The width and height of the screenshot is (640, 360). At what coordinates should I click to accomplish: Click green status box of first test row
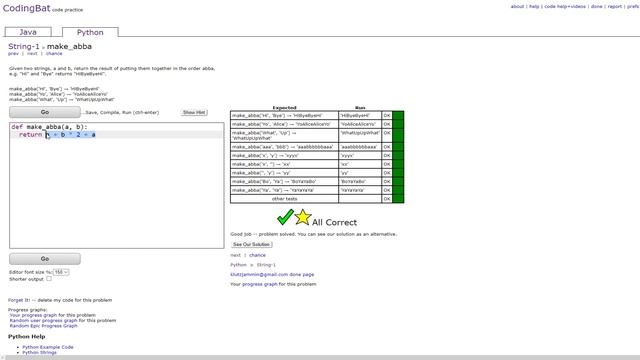[x=398, y=116]
